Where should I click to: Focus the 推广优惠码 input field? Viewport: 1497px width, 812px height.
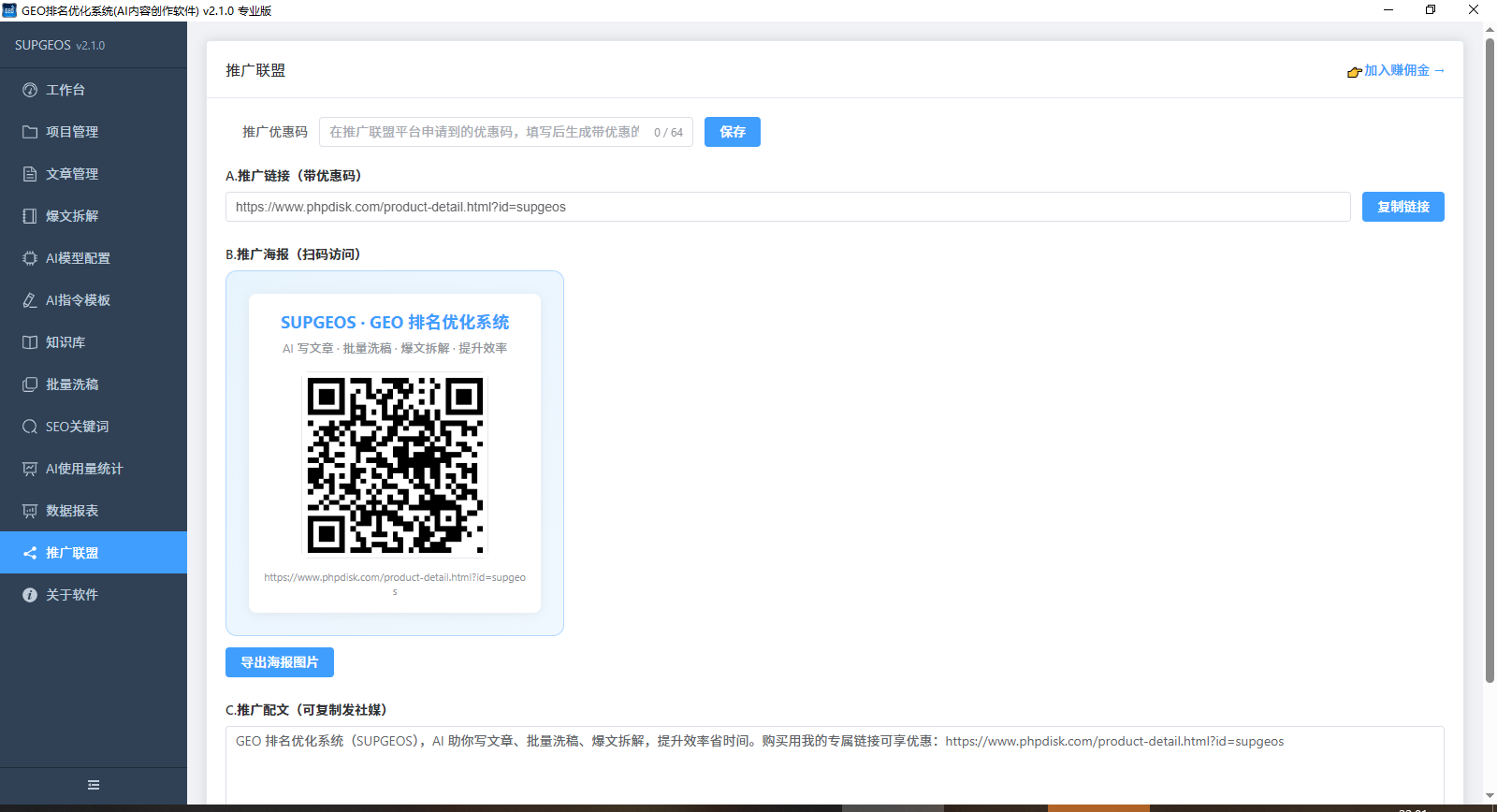505,132
